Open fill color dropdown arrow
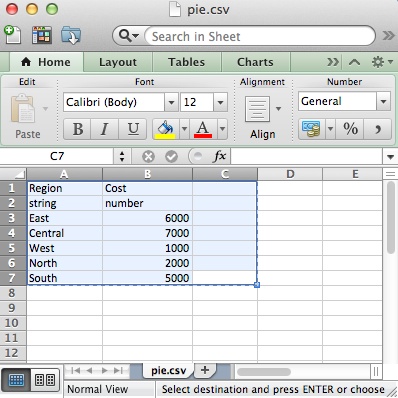This screenshot has height=398, width=398. click(184, 129)
